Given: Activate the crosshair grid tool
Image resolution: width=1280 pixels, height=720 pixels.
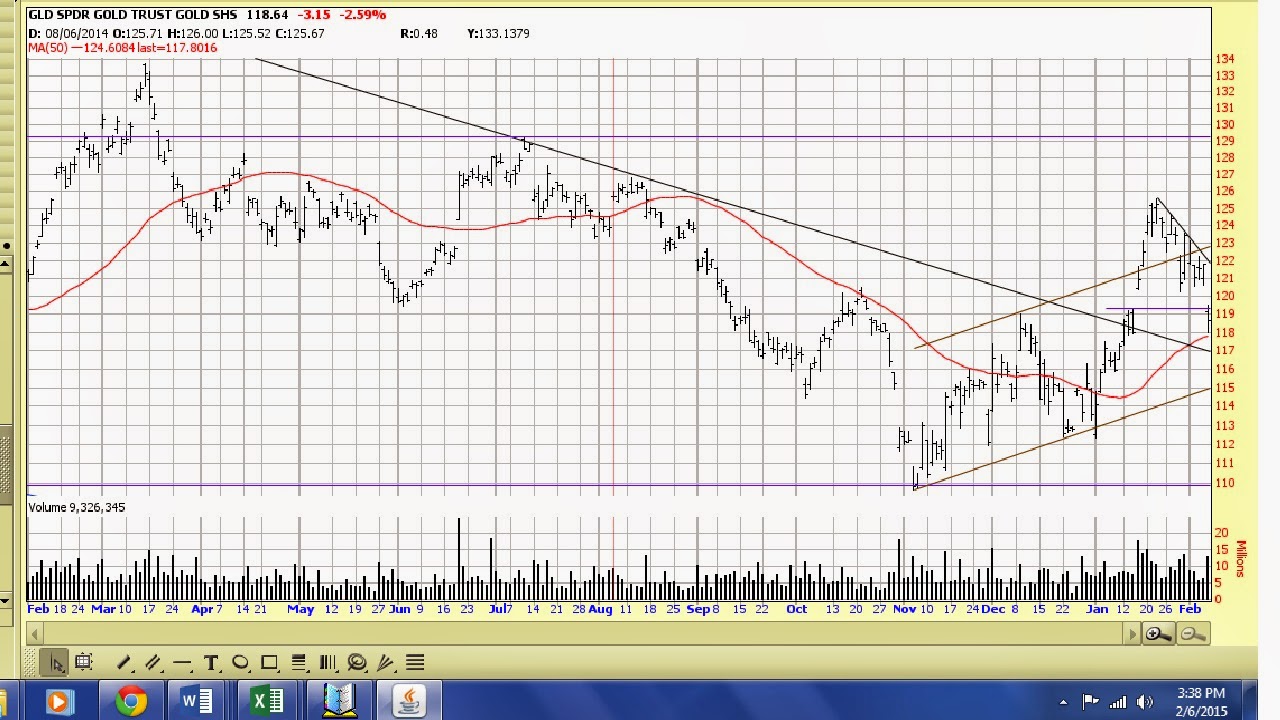Looking at the screenshot, I should [83, 662].
